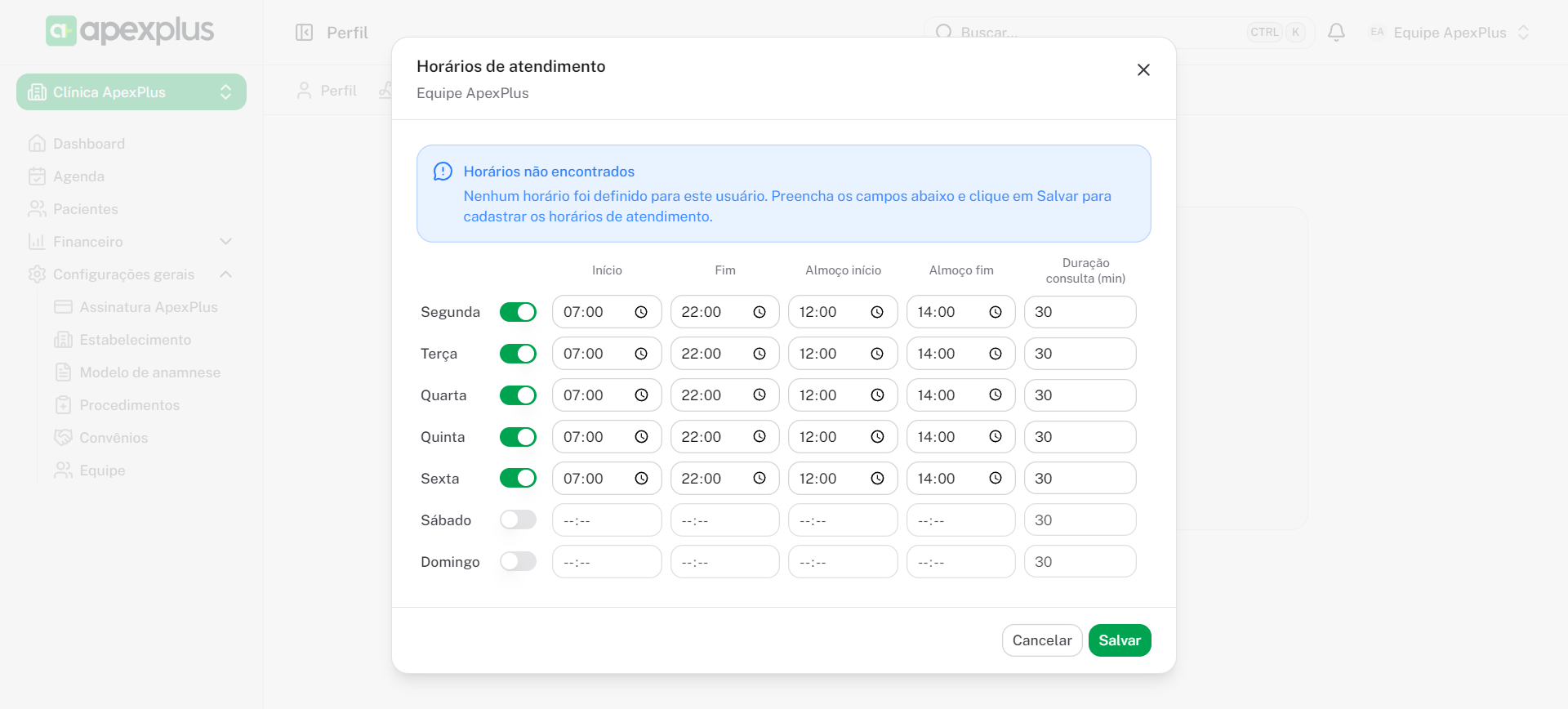Click the clock icon in Quinta Almoço fim
The width and height of the screenshot is (1568, 709).
[996, 437]
